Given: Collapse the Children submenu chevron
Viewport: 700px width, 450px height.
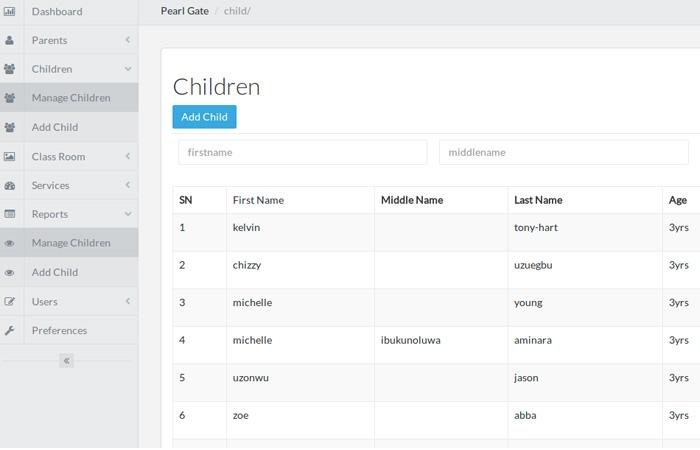Looking at the screenshot, I should (128, 69).
